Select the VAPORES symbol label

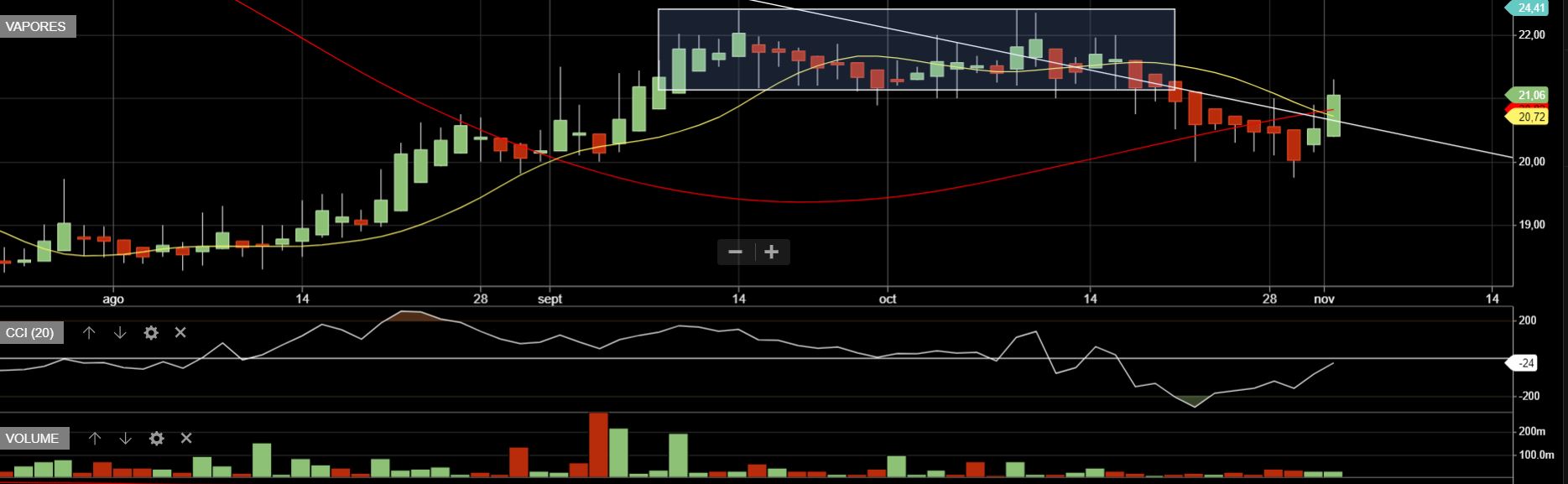coord(38,26)
